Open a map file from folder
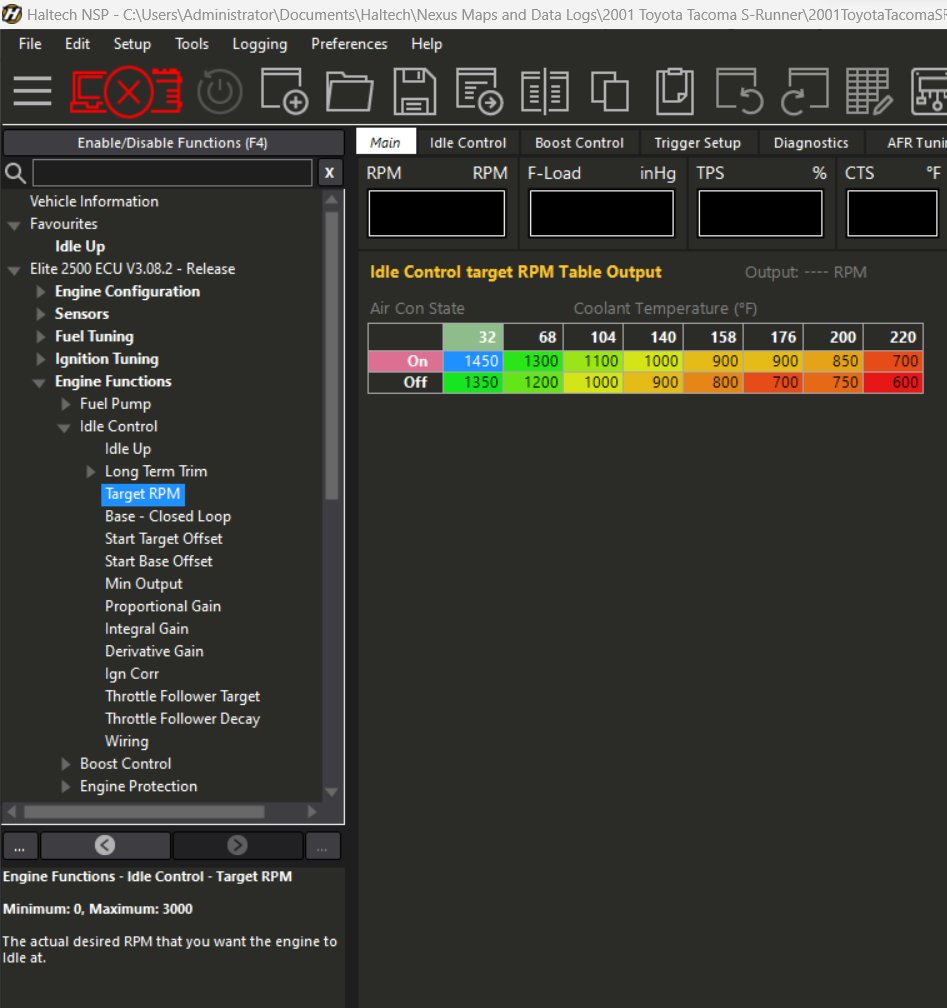947x1008 pixels. (349, 93)
